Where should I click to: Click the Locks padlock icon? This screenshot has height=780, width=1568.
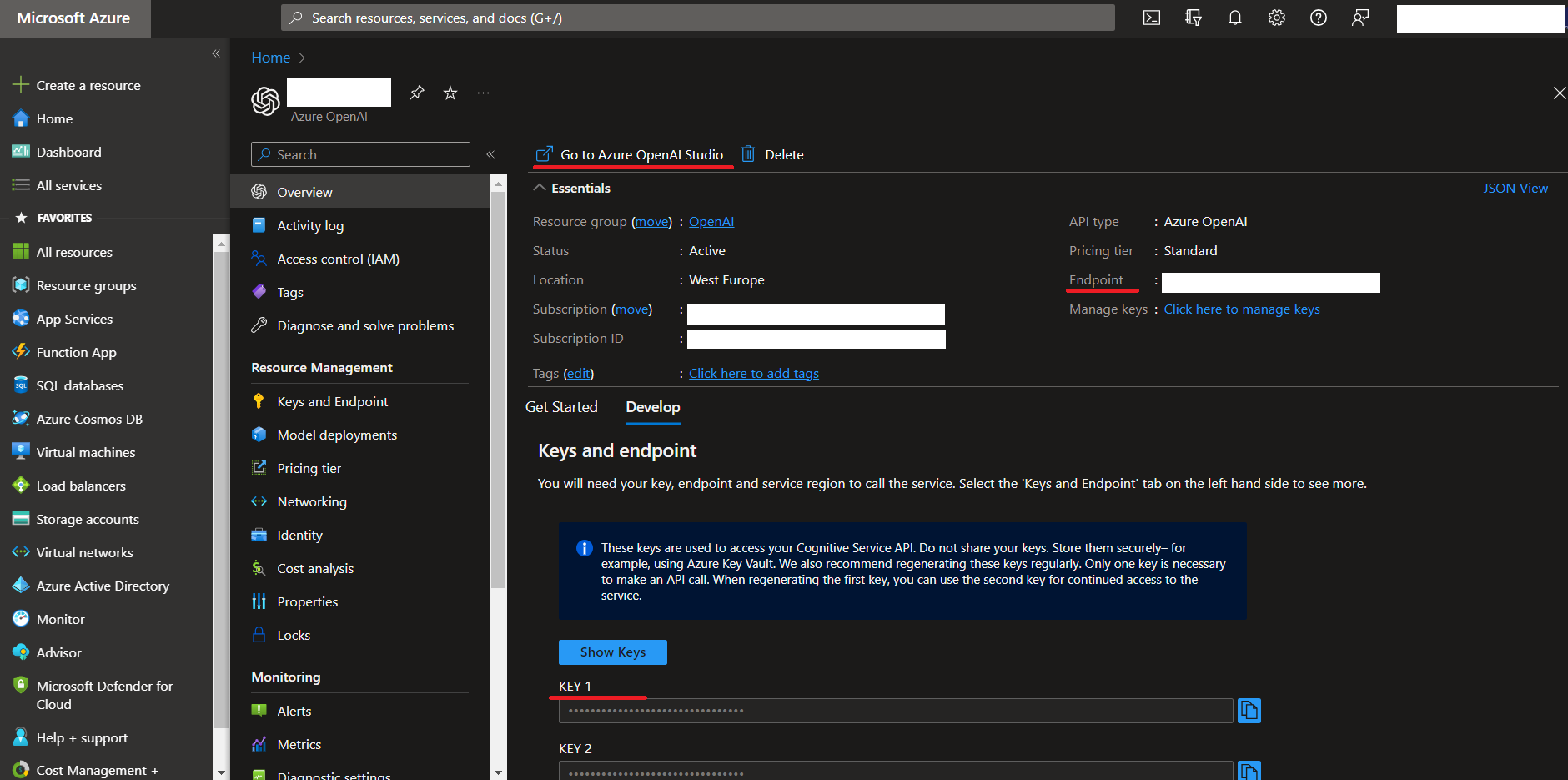pyautogui.click(x=259, y=635)
